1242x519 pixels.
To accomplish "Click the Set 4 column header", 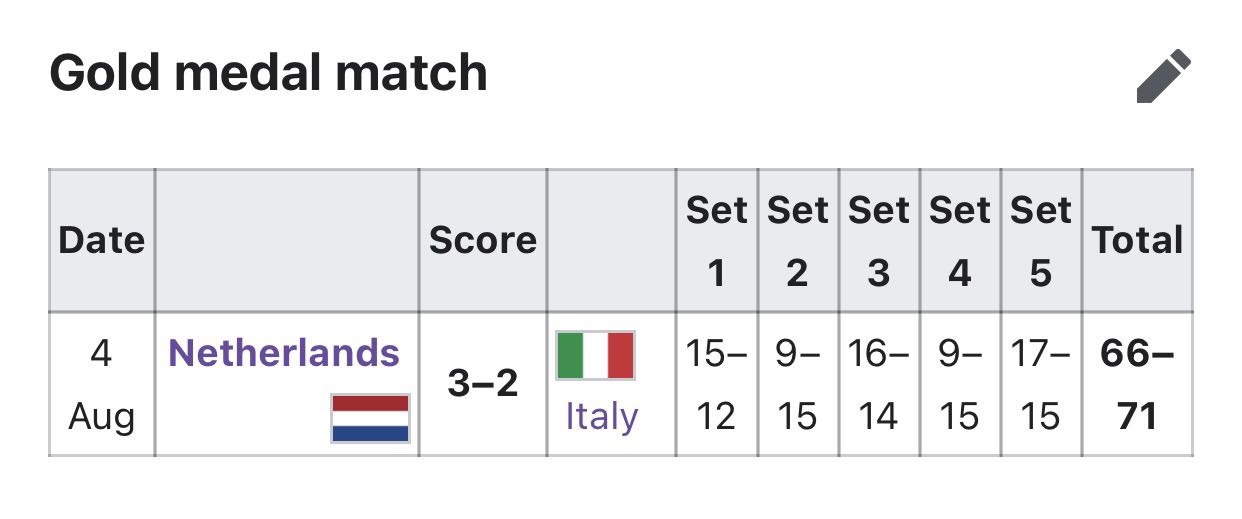I will pyautogui.click(x=960, y=240).
